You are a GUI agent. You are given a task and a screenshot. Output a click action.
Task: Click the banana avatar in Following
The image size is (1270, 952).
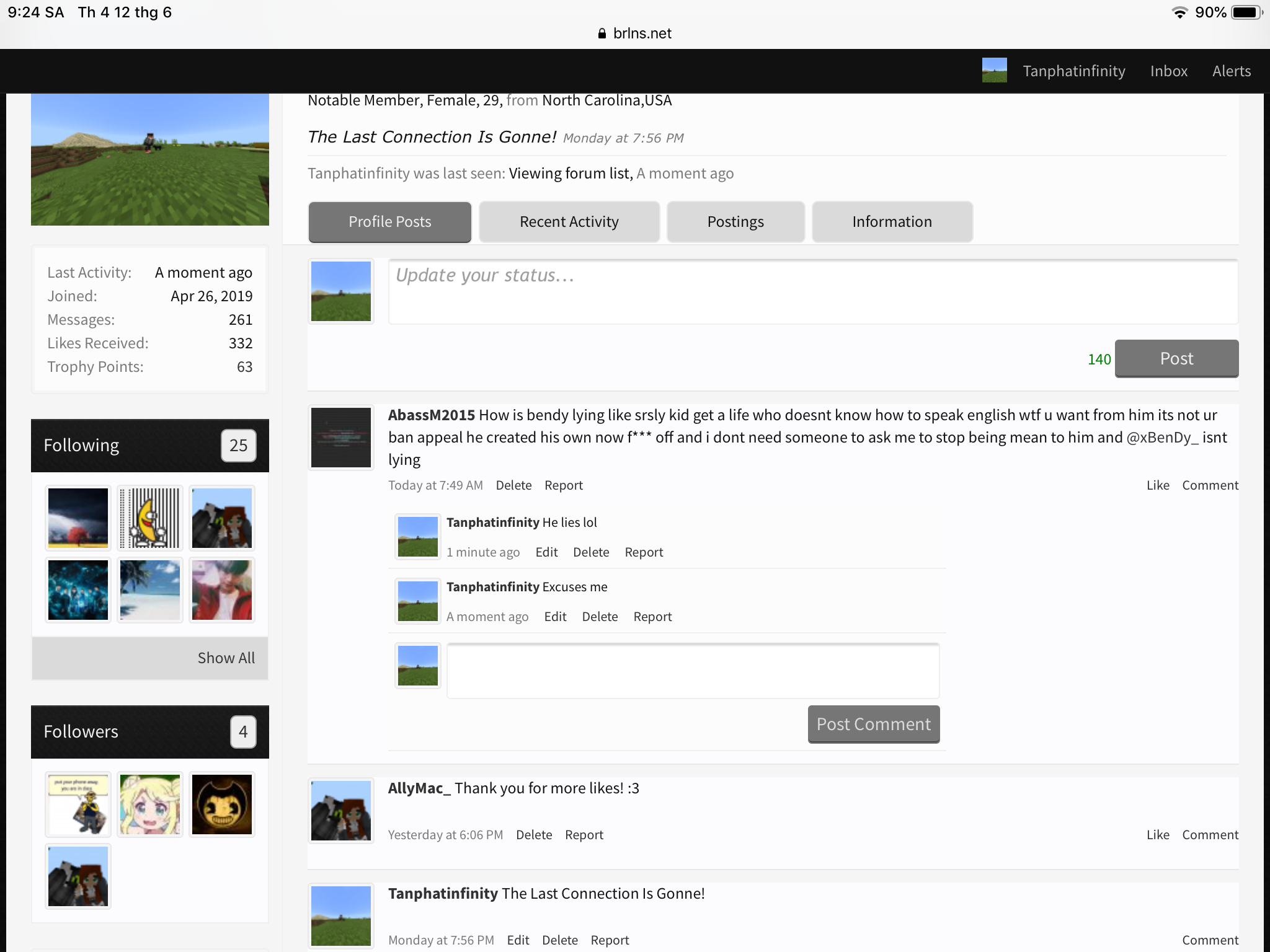pos(150,518)
